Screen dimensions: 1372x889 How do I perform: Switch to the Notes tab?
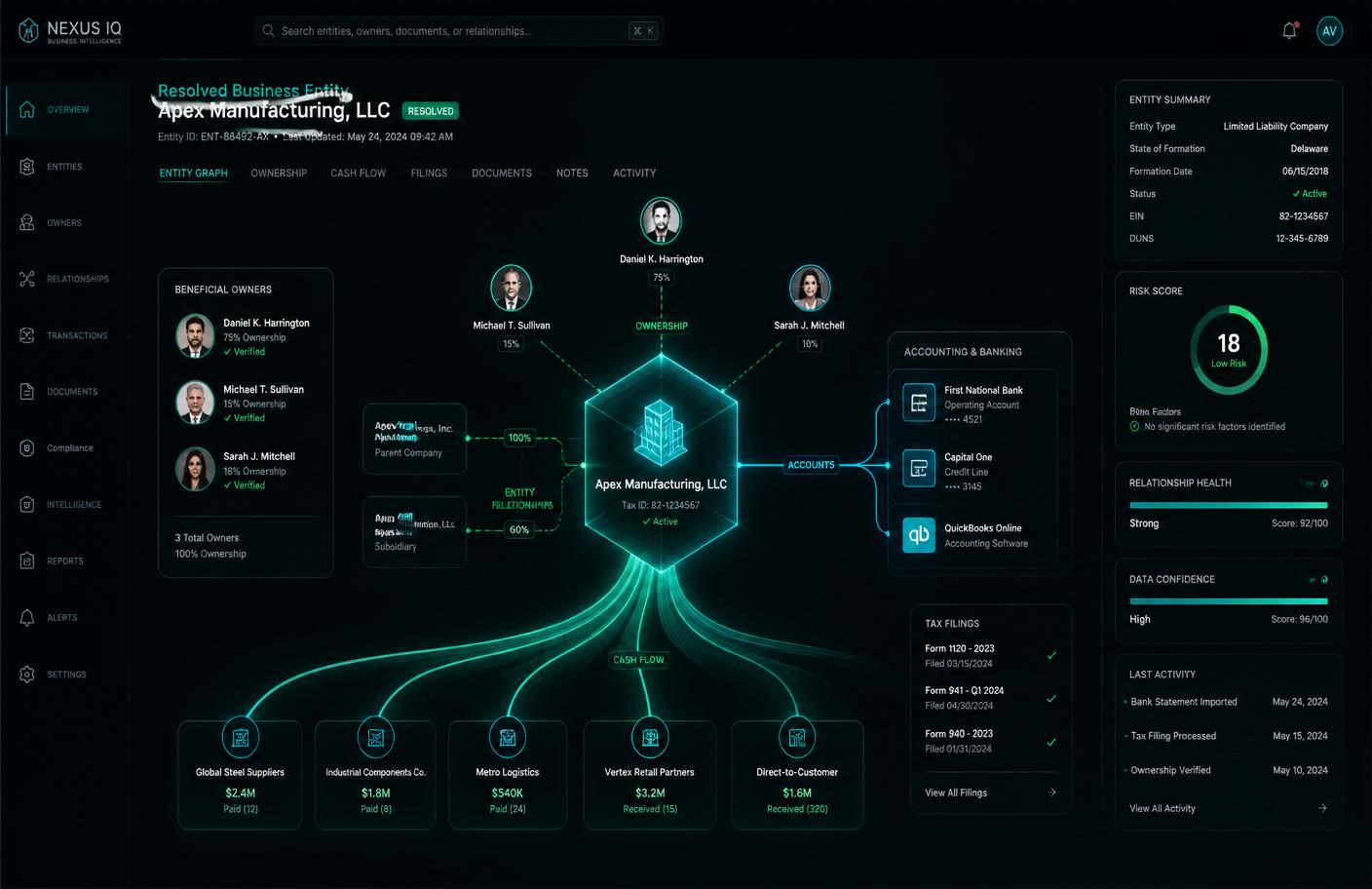[572, 173]
